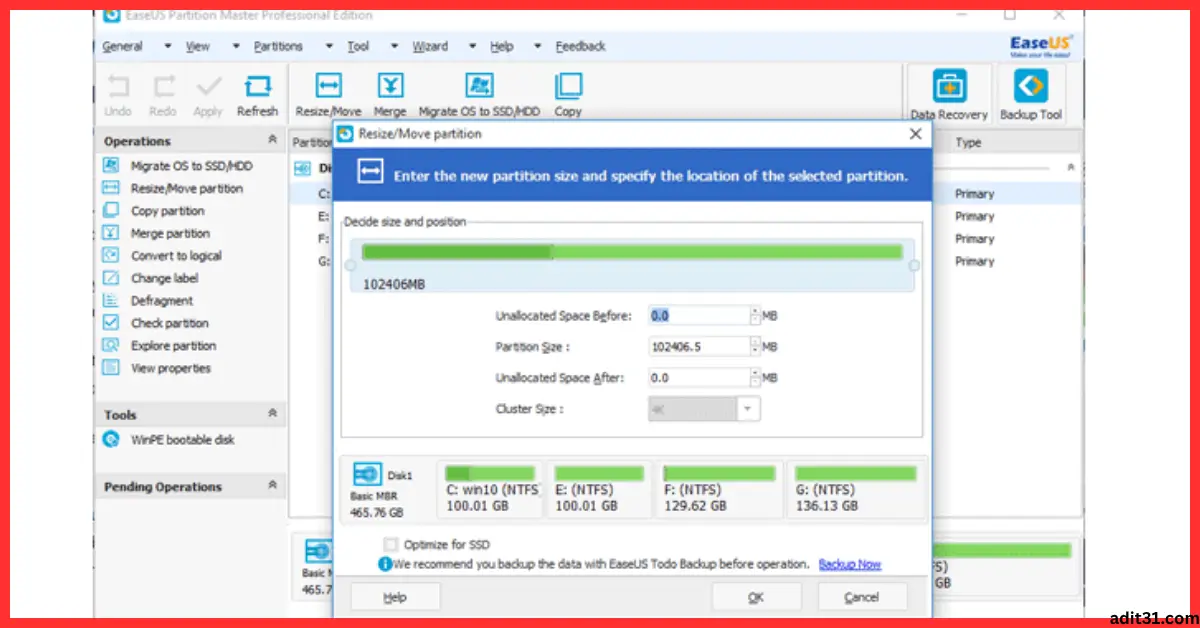
Task: Open the Feedback menu
Action: (580, 46)
